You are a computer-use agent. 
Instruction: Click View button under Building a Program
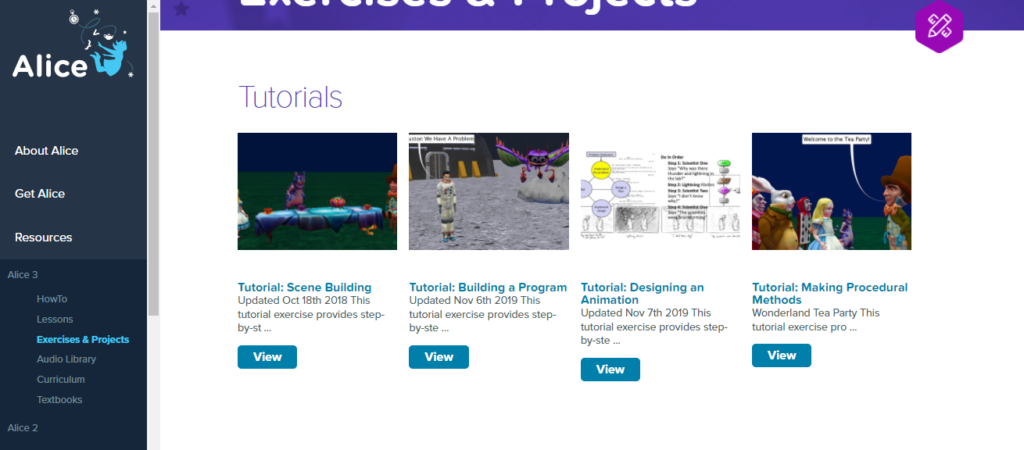[439, 357]
